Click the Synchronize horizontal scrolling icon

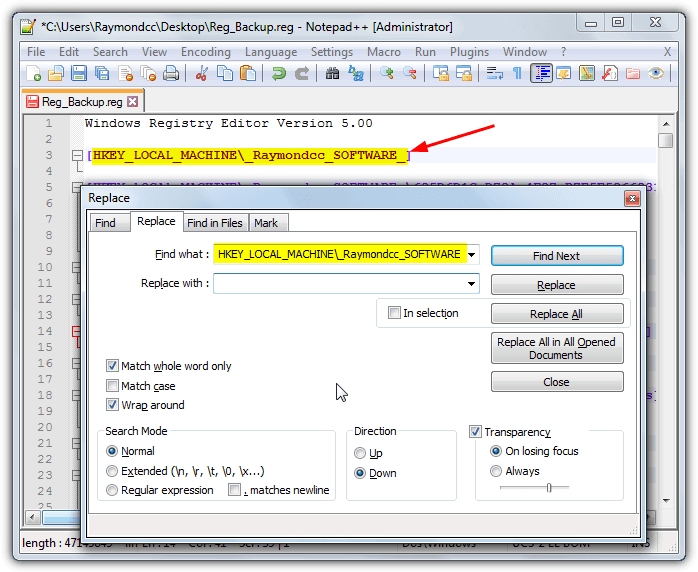click(x=463, y=73)
